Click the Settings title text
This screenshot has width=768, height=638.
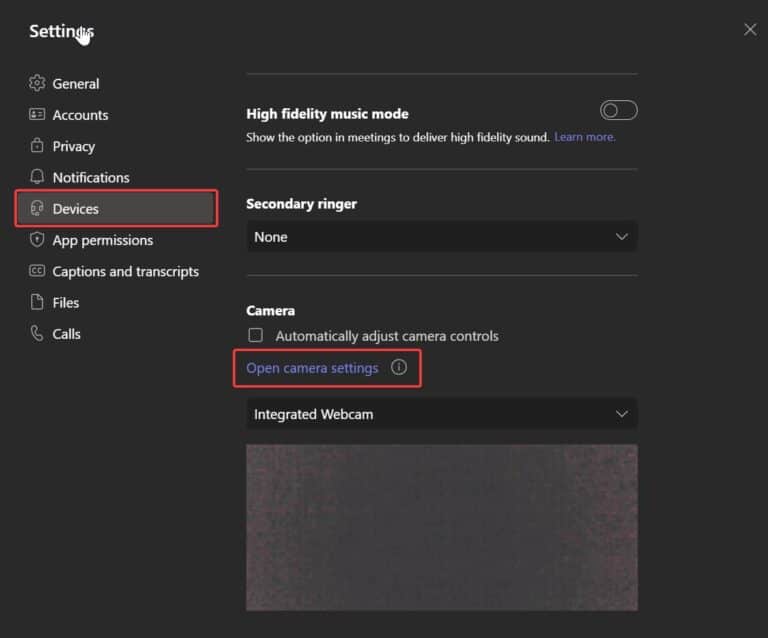click(61, 31)
